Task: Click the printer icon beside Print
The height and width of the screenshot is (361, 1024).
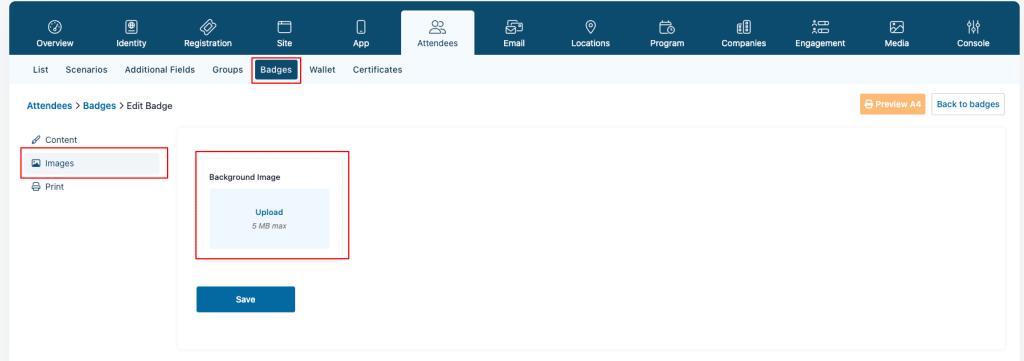Action: click(x=36, y=187)
